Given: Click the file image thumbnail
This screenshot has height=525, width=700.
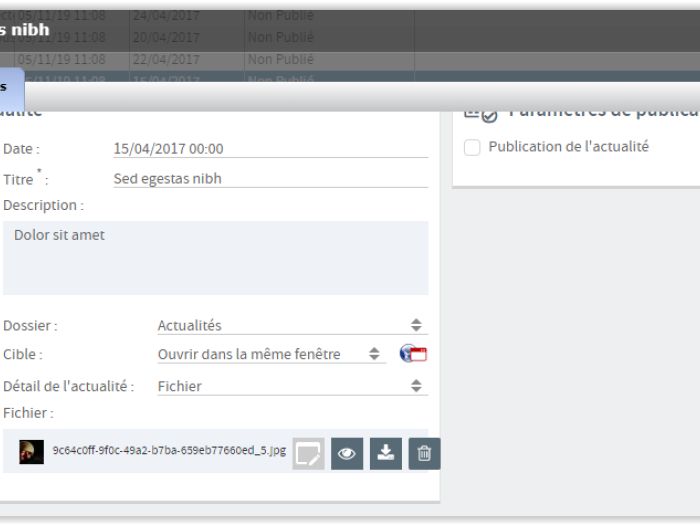Looking at the screenshot, I should (x=31, y=452).
